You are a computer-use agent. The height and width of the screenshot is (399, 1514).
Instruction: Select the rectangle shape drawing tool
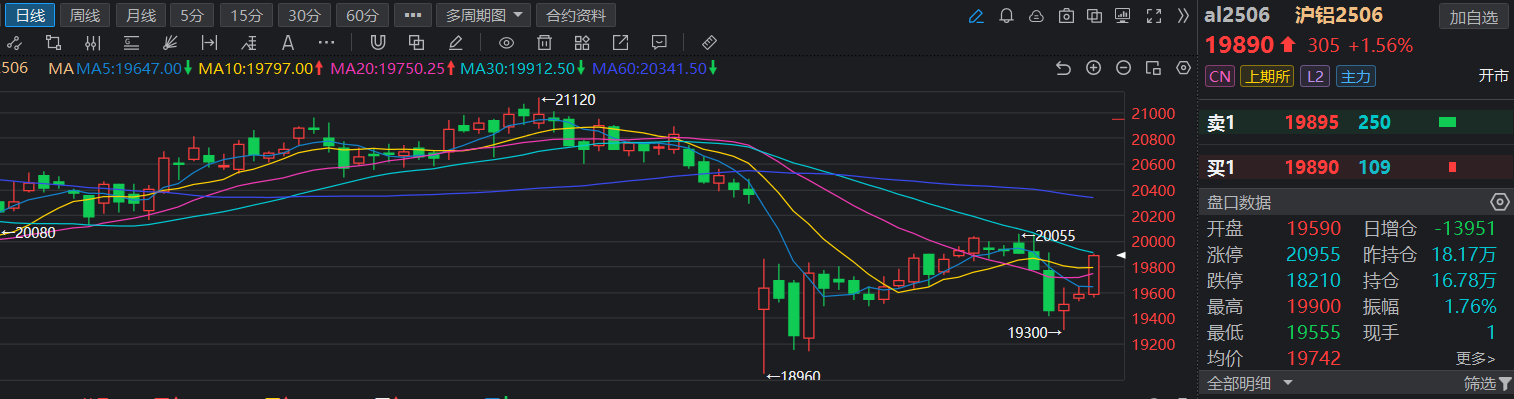[x=54, y=42]
